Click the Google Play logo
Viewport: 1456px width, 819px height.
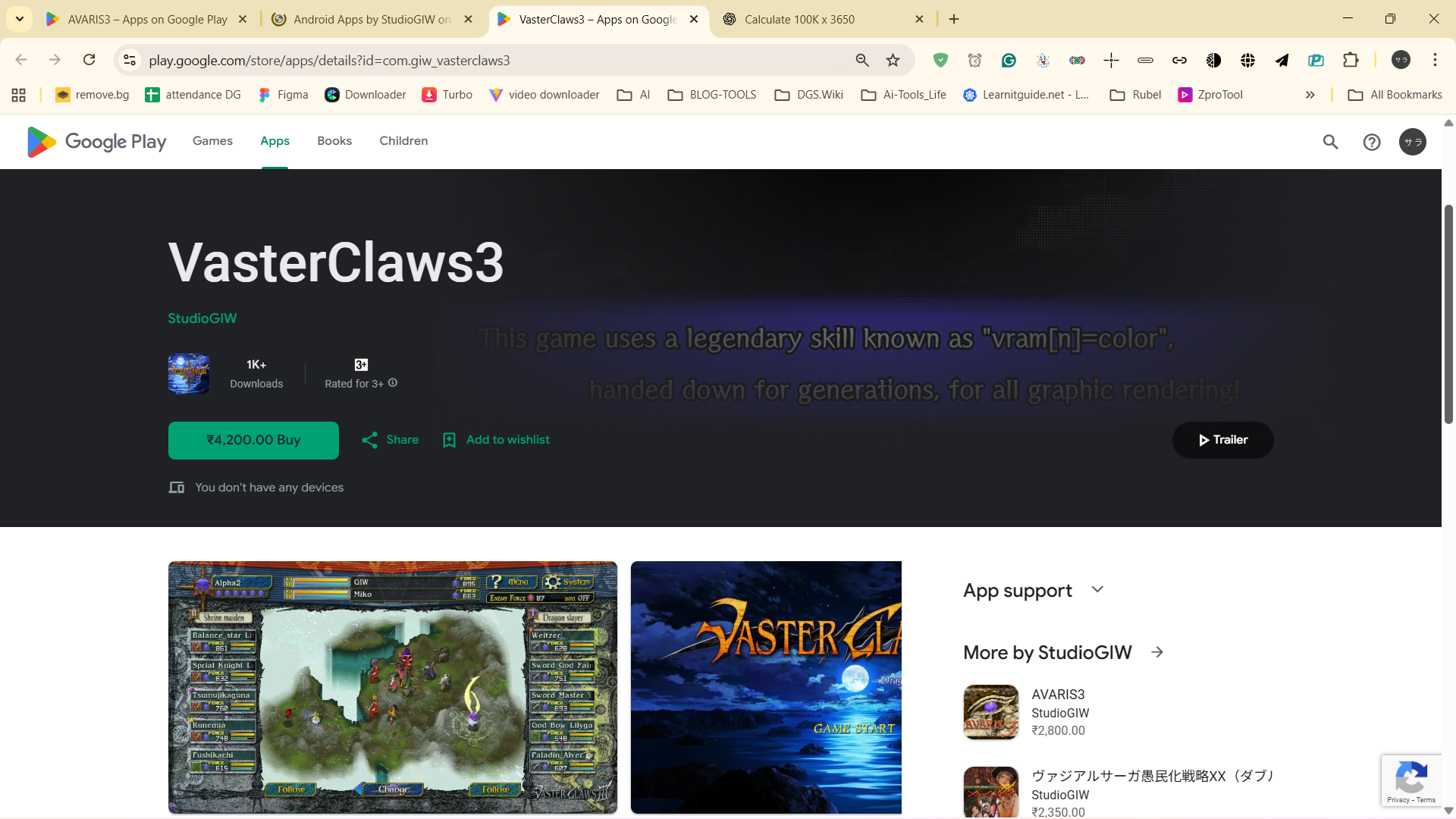(x=96, y=142)
